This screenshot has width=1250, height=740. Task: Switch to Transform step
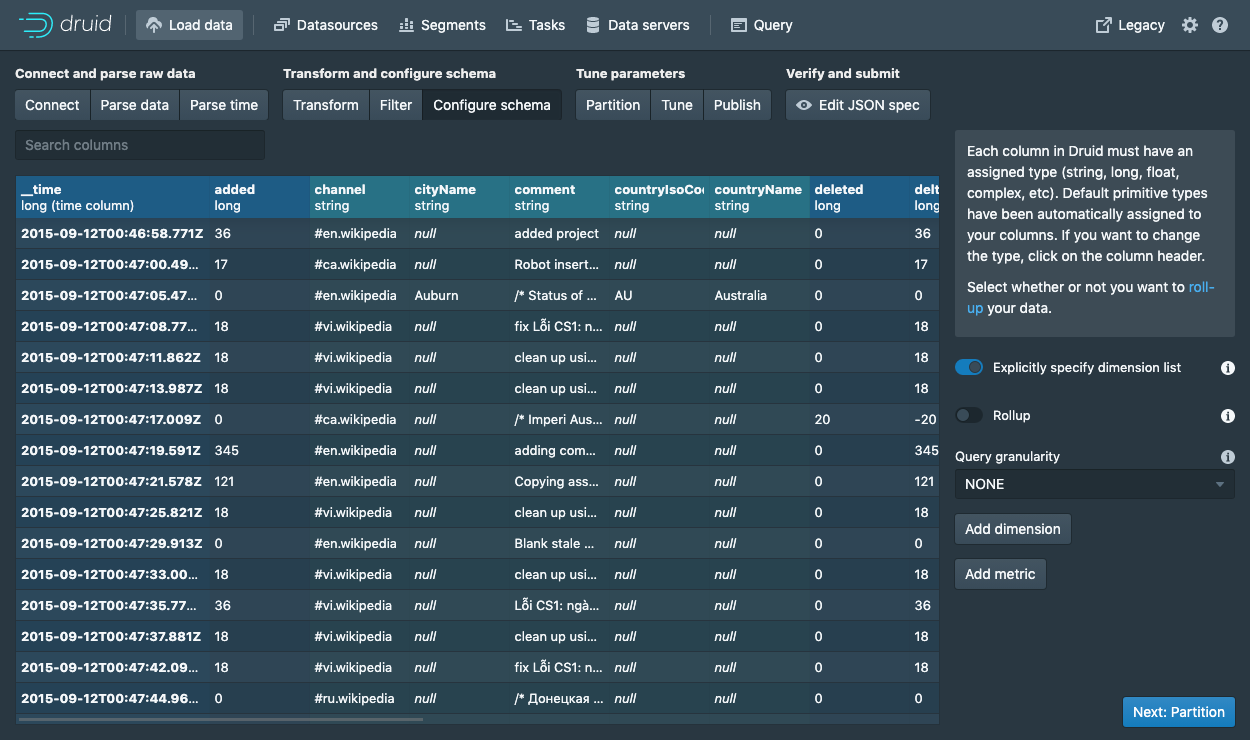click(326, 105)
